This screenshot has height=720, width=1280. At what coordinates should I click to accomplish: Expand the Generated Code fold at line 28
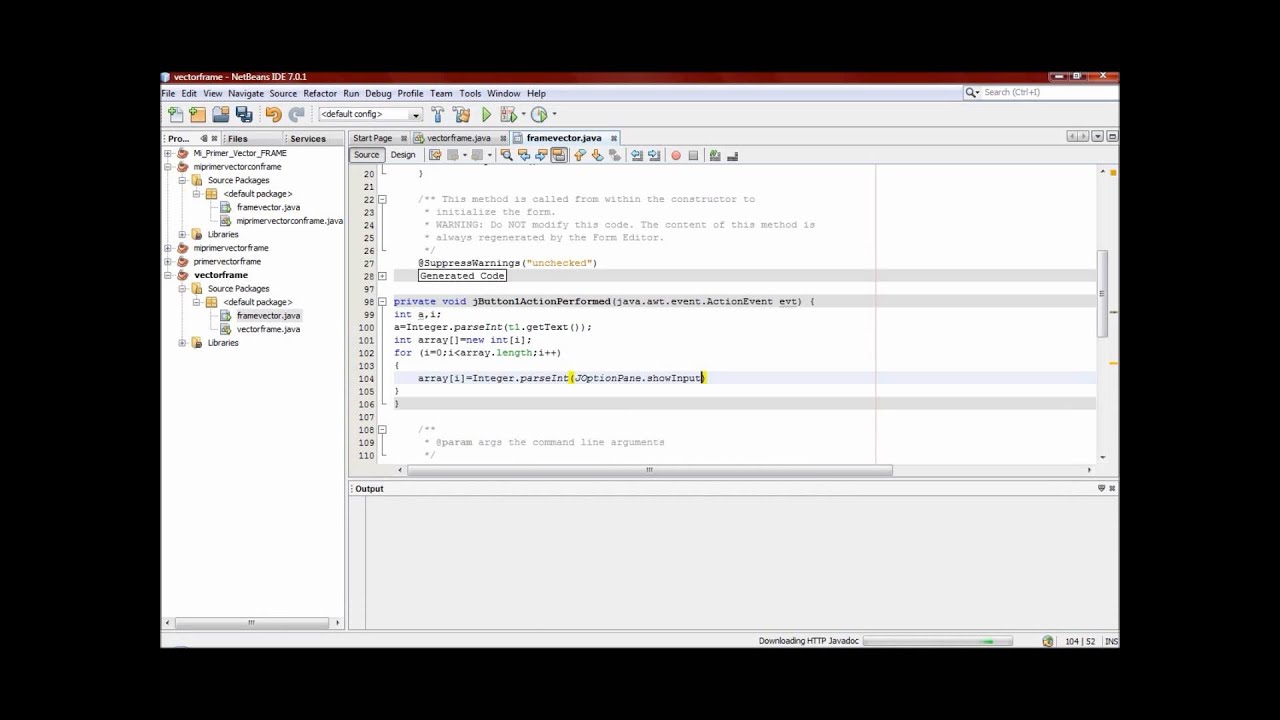point(382,276)
